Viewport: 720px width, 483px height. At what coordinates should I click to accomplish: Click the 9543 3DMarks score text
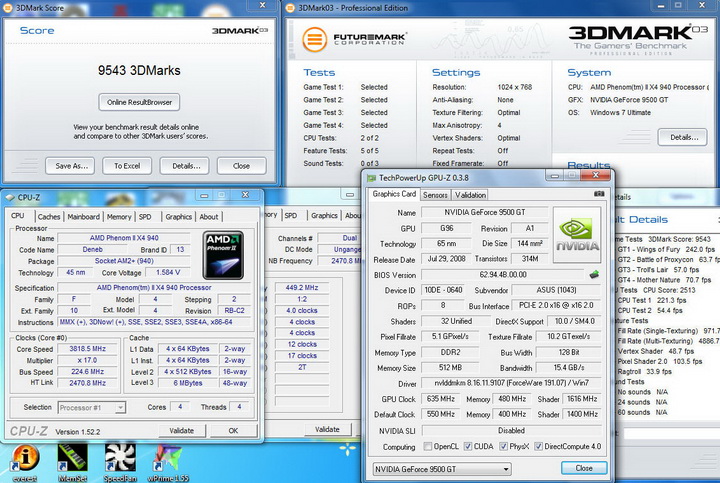(139, 70)
